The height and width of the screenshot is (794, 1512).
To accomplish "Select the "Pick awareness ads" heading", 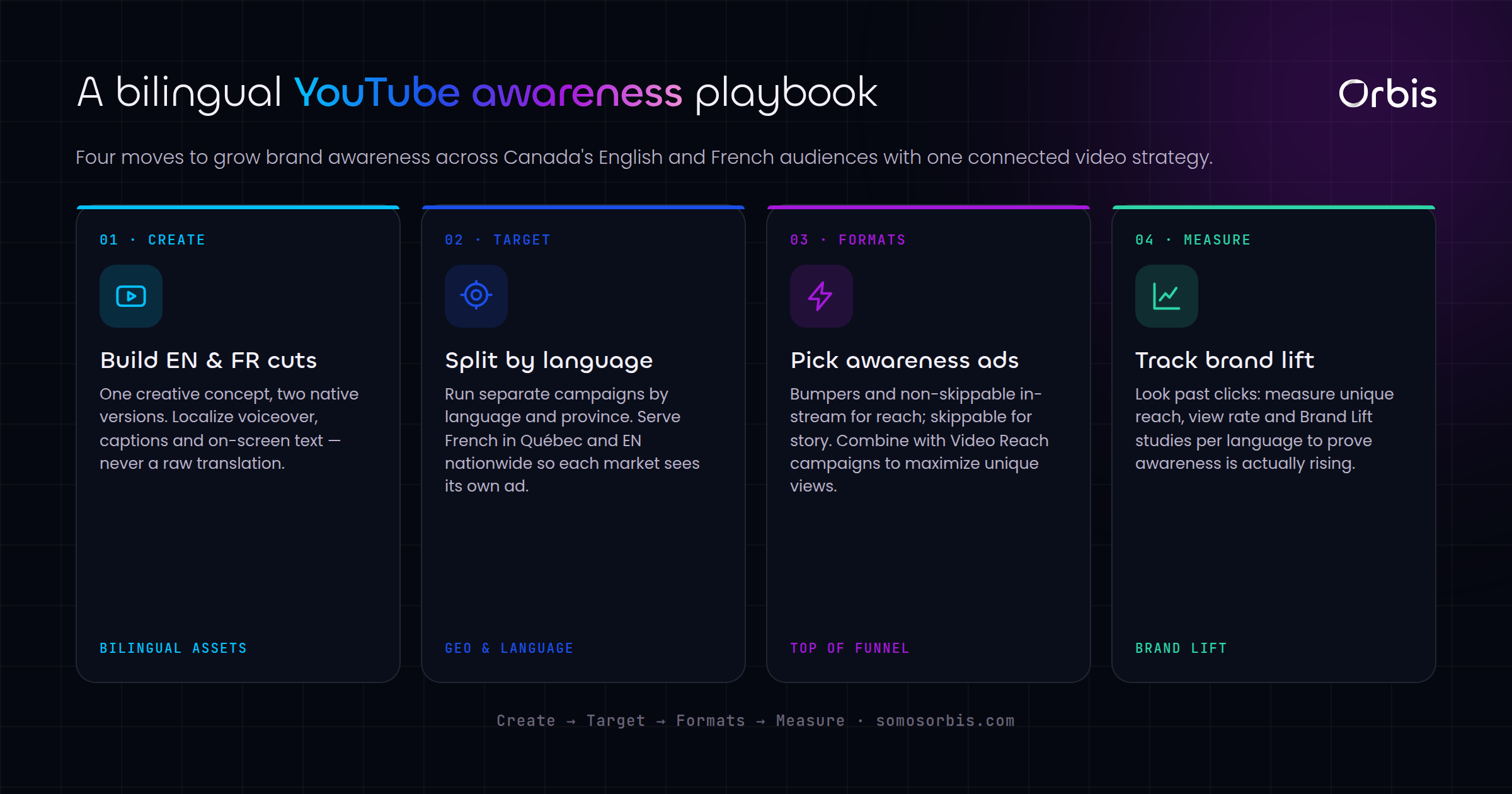I will (x=905, y=360).
